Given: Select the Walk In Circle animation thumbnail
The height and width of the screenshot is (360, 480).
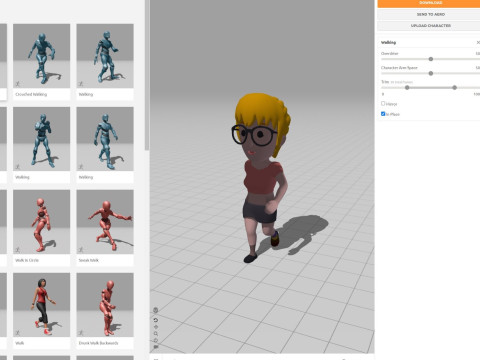Looking at the screenshot, I should (42, 222).
